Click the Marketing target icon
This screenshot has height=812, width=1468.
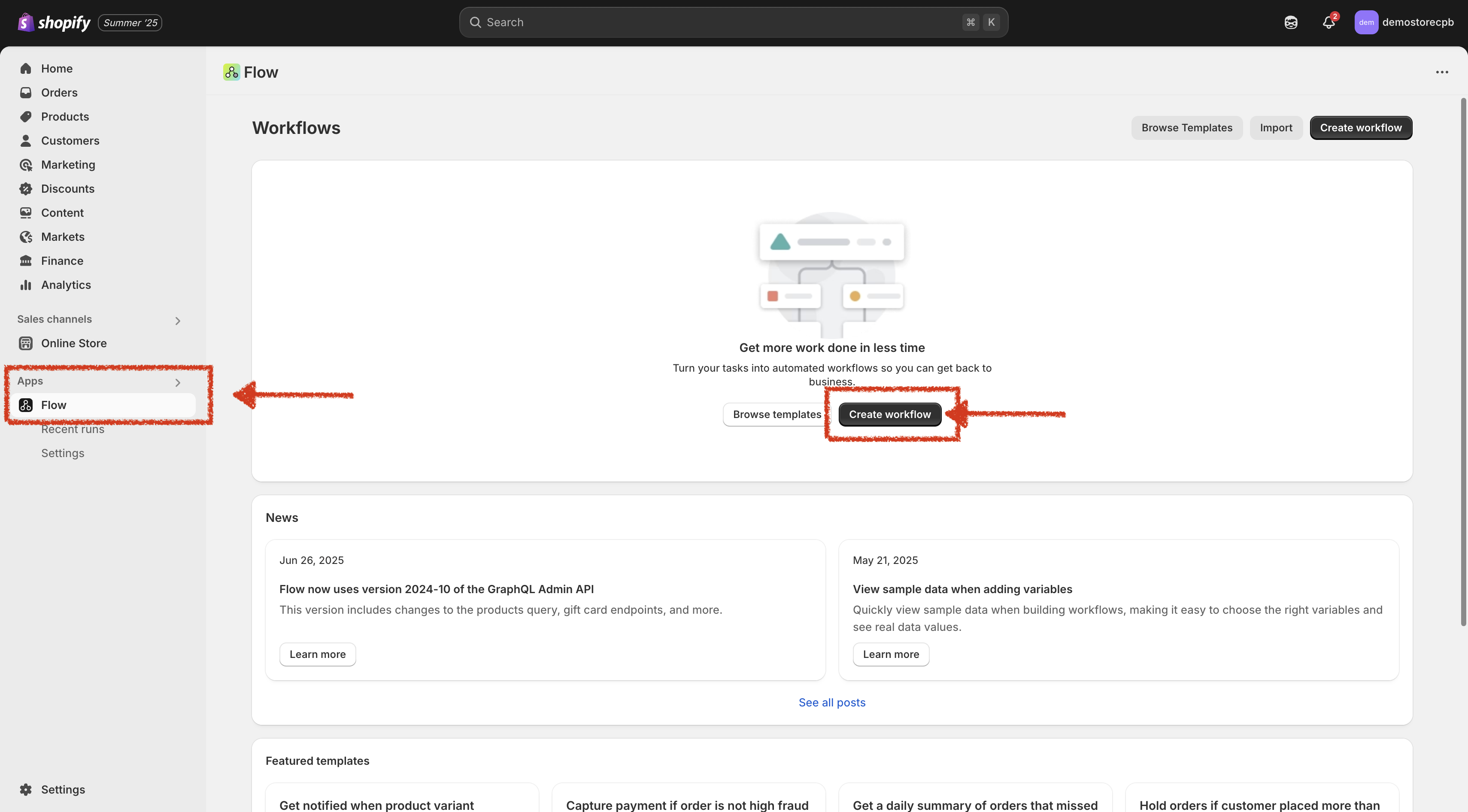tap(26, 165)
